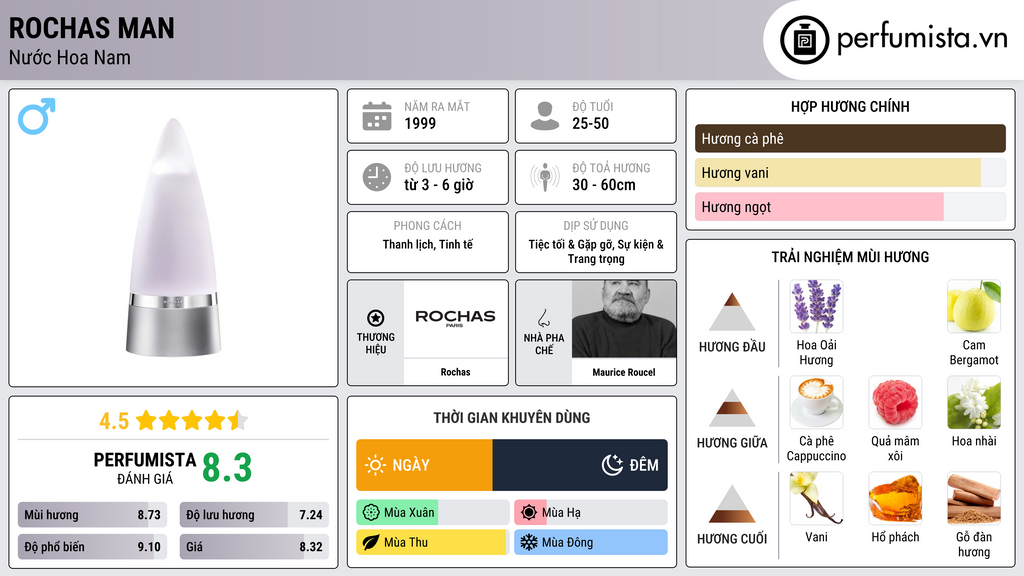Image resolution: width=1024 pixels, height=576 pixels.
Task: Click the Giá 8.32 rating bar
Action: (254, 547)
